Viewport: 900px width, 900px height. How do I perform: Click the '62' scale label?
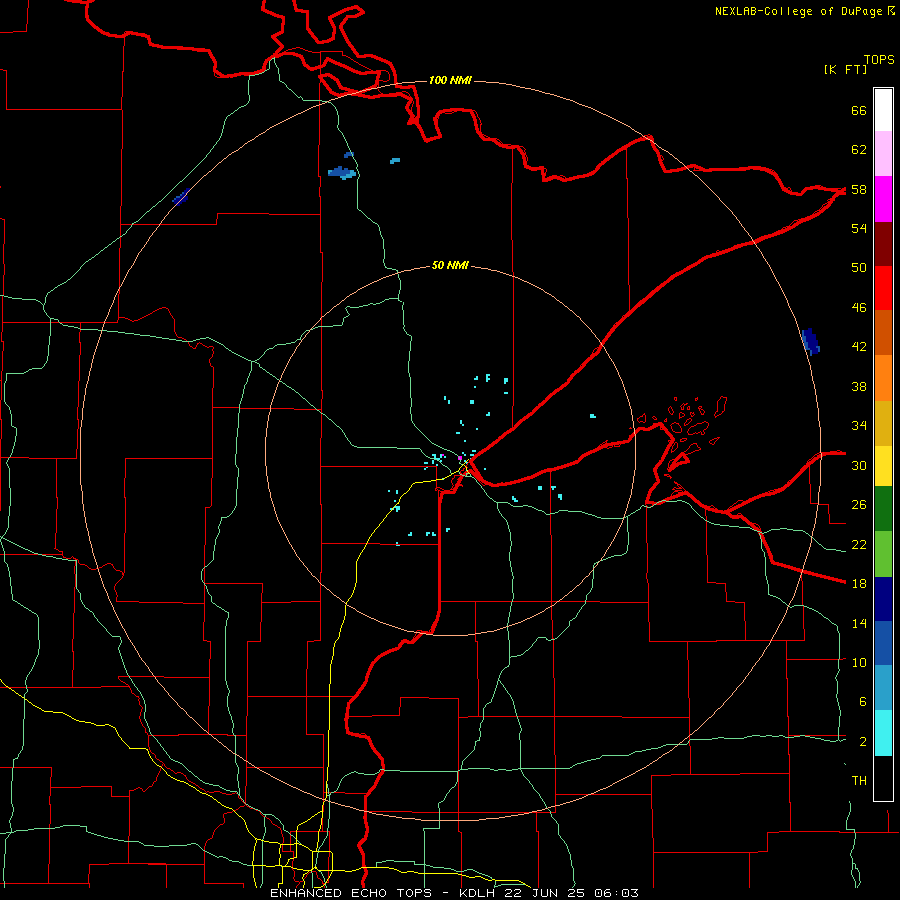(x=859, y=150)
